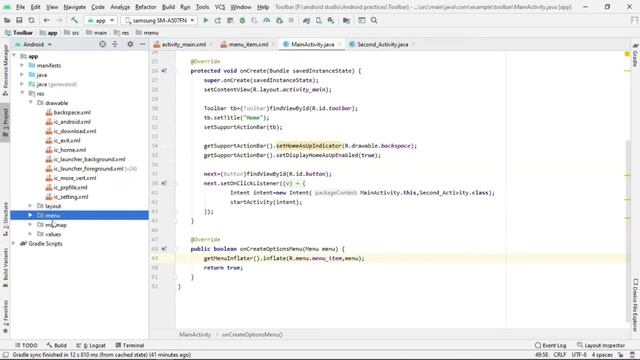The width and height of the screenshot is (640, 360).
Task: Click Apply Changes and Restart icon
Action: pyautogui.click(x=218, y=20)
